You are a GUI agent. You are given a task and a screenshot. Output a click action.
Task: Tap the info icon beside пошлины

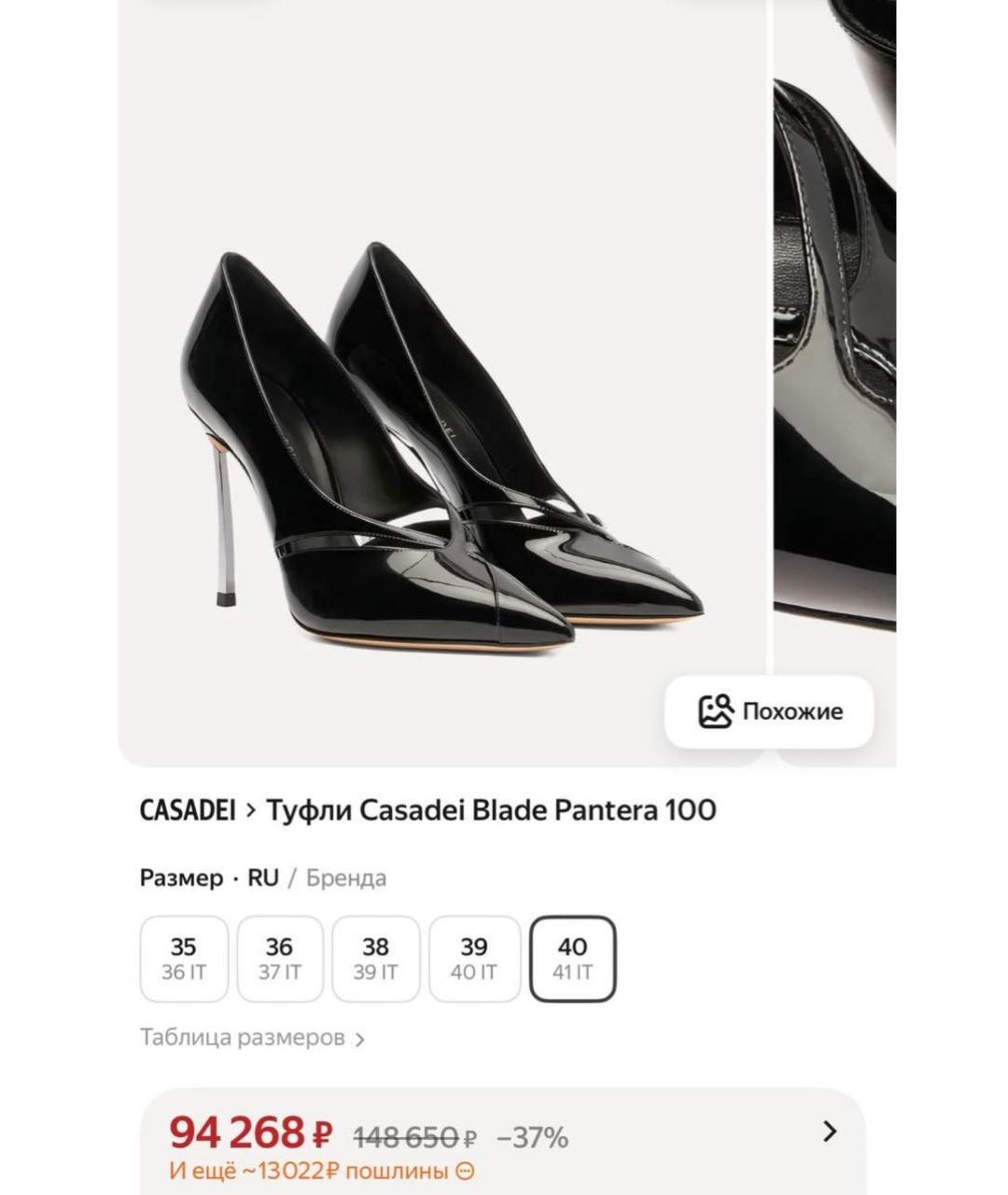pos(465,1171)
